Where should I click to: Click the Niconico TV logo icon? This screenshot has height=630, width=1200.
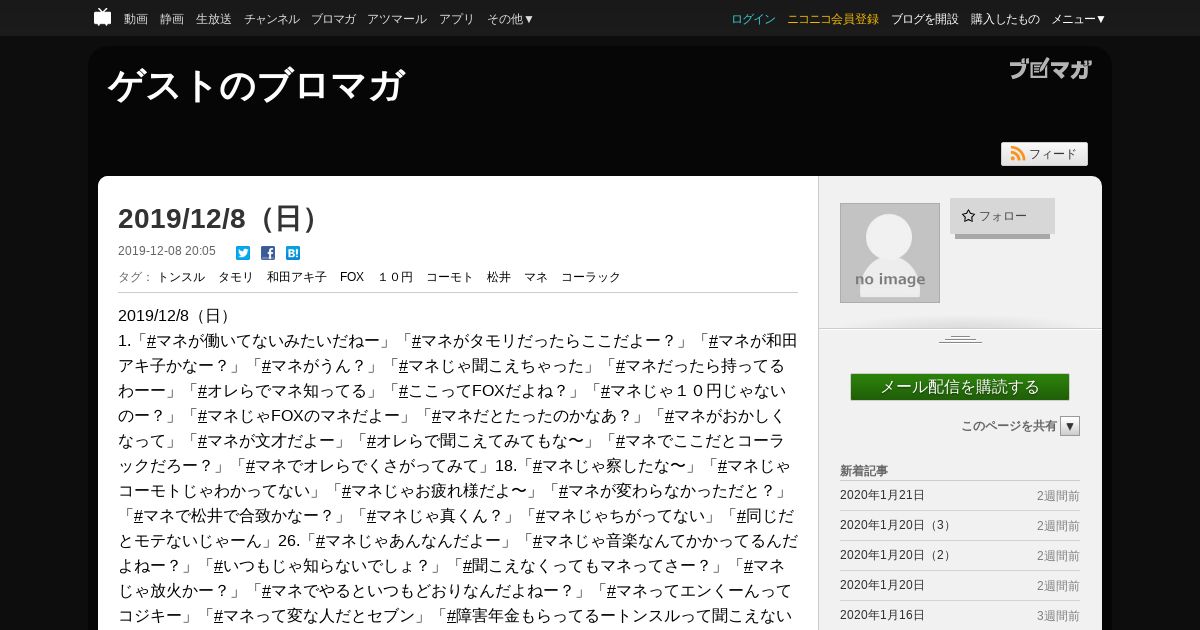[102, 17]
